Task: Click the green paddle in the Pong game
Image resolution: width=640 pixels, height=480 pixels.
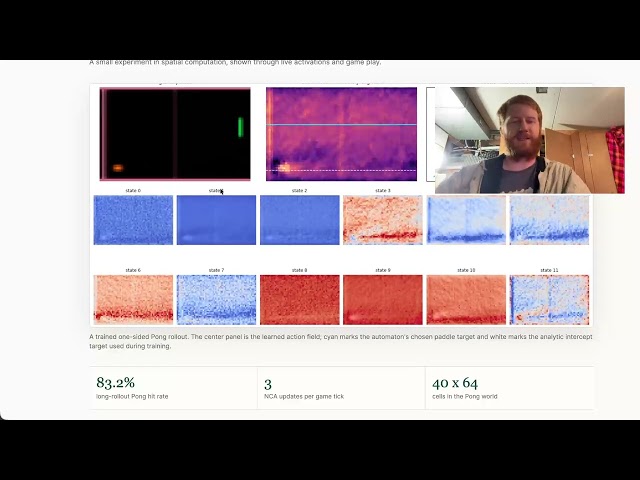Action: coord(240,127)
